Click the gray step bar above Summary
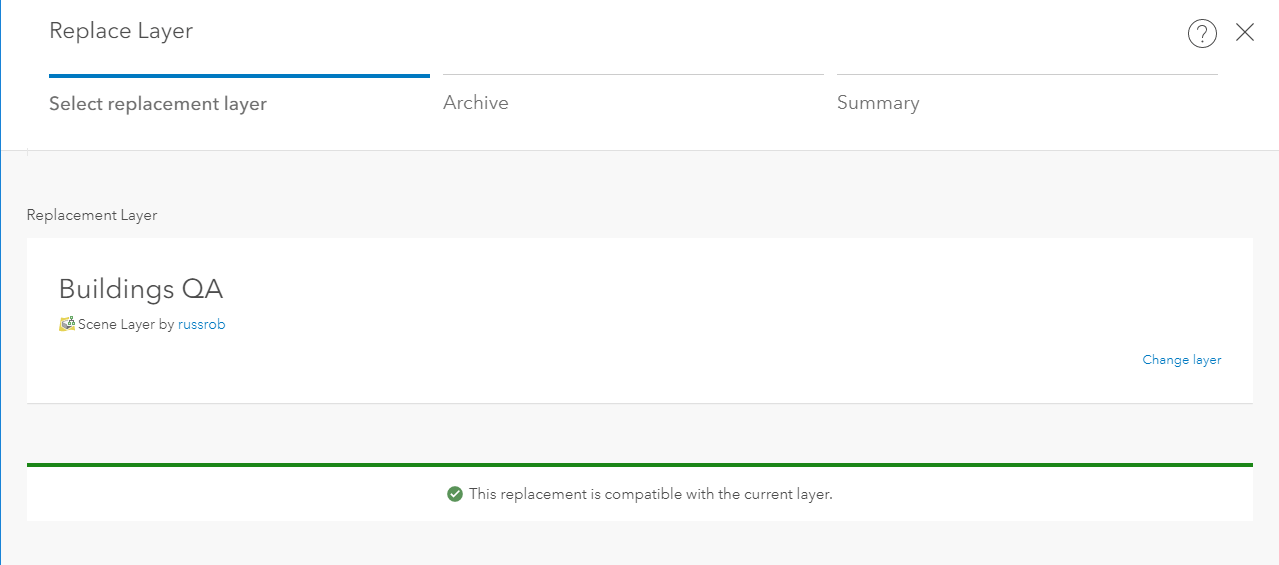 point(1027,75)
